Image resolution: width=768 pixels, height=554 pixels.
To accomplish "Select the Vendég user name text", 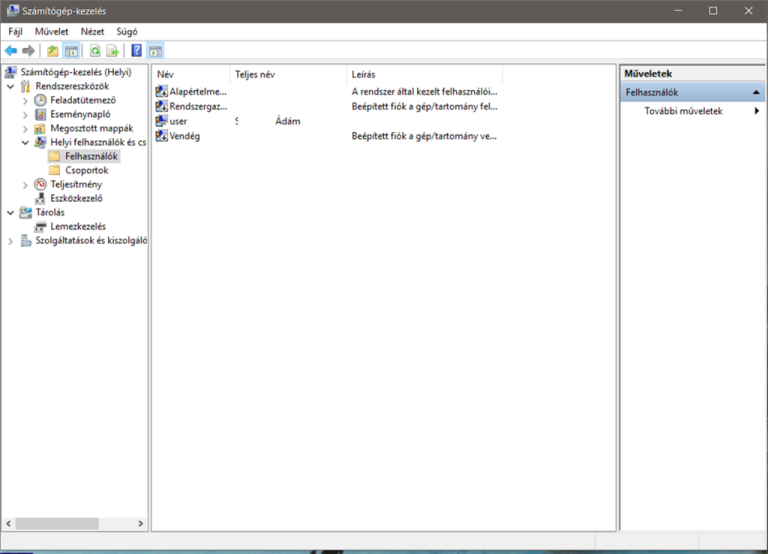I will click(185, 136).
